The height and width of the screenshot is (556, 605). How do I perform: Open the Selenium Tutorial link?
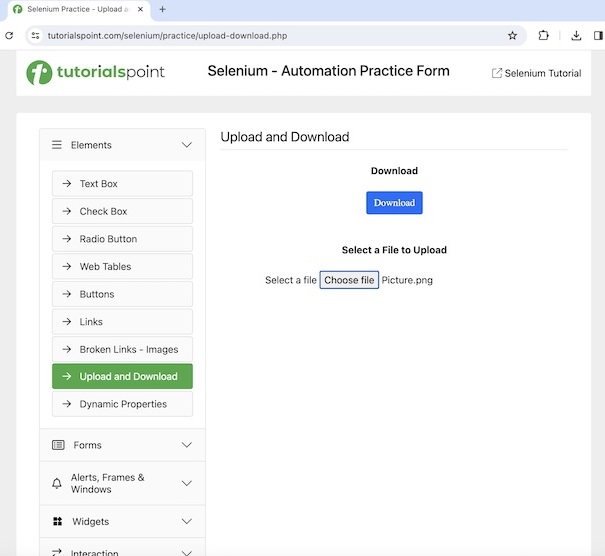tap(537, 73)
